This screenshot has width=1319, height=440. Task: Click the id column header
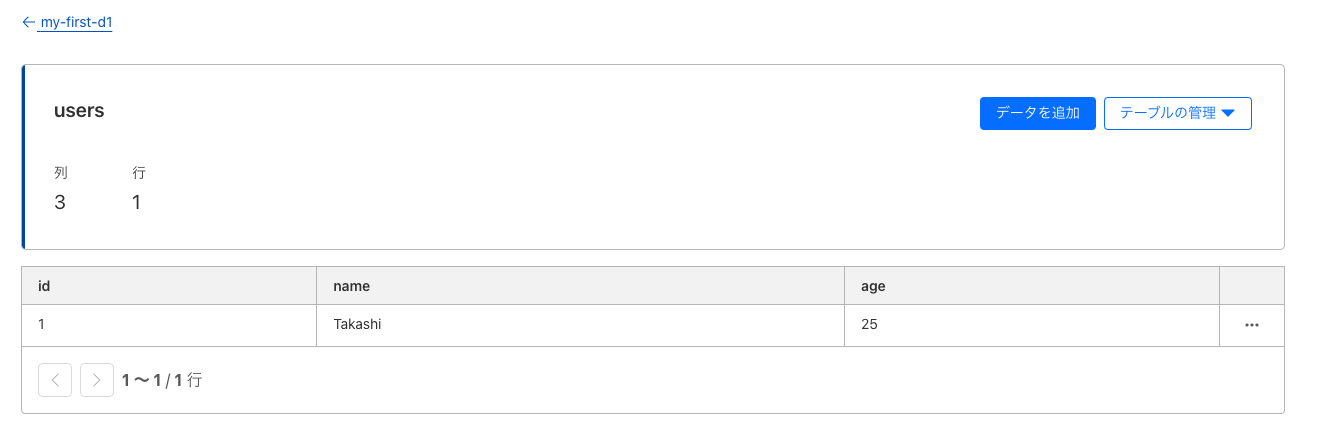[x=169, y=286]
